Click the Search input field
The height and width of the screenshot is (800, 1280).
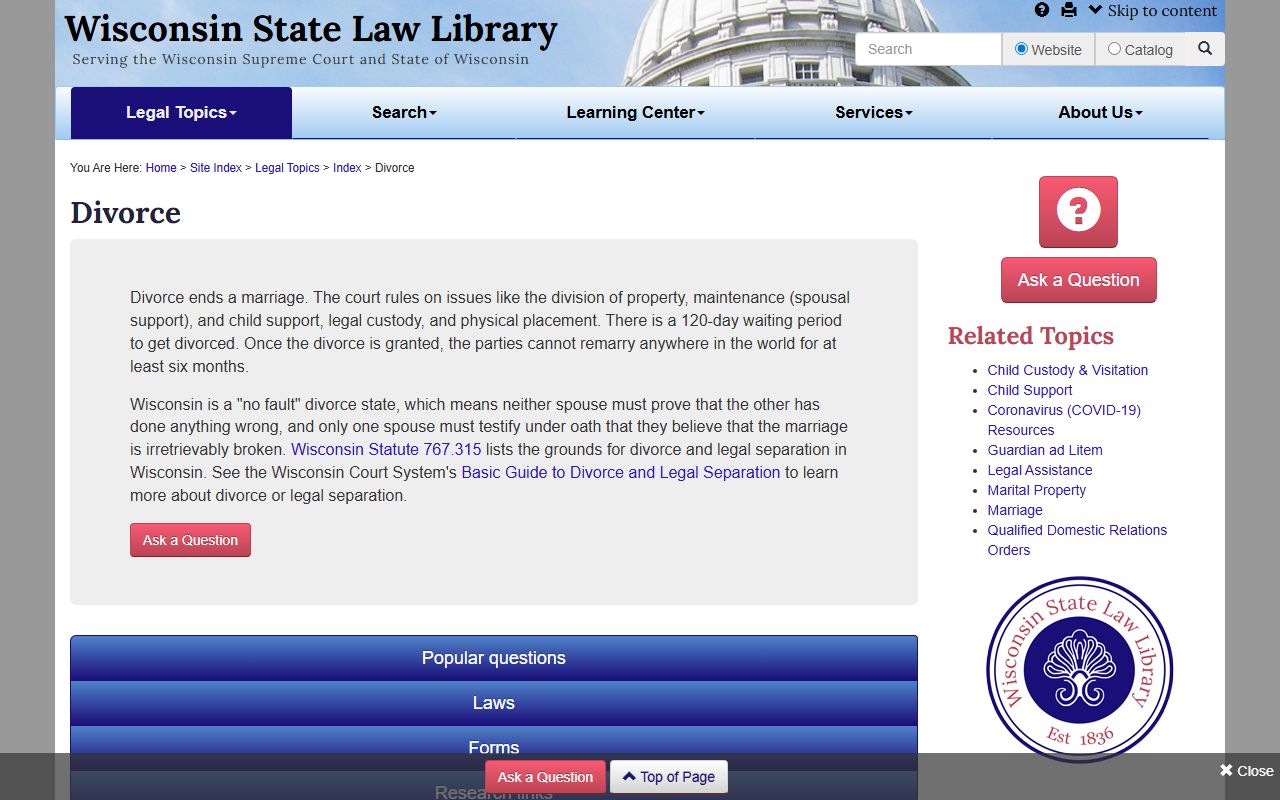[x=928, y=49]
